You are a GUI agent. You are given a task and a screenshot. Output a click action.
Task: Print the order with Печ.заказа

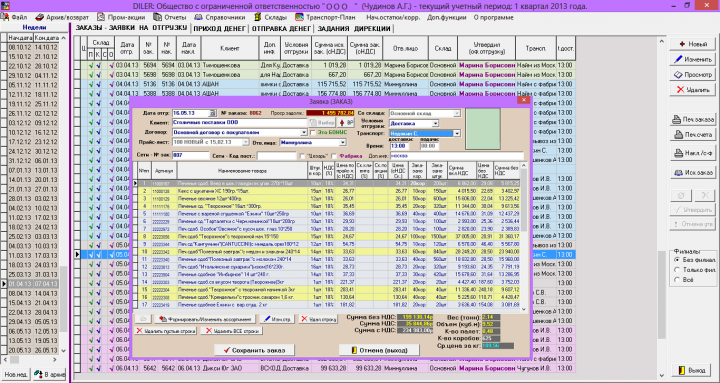692,119
